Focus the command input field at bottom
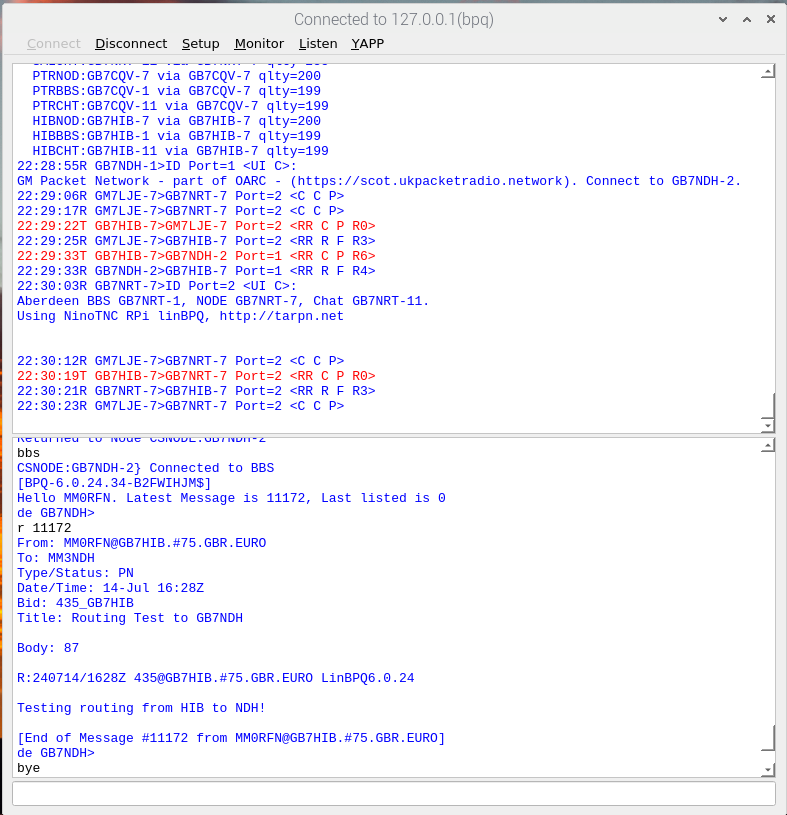Image resolution: width=787 pixels, height=815 pixels. click(x=393, y=793)
